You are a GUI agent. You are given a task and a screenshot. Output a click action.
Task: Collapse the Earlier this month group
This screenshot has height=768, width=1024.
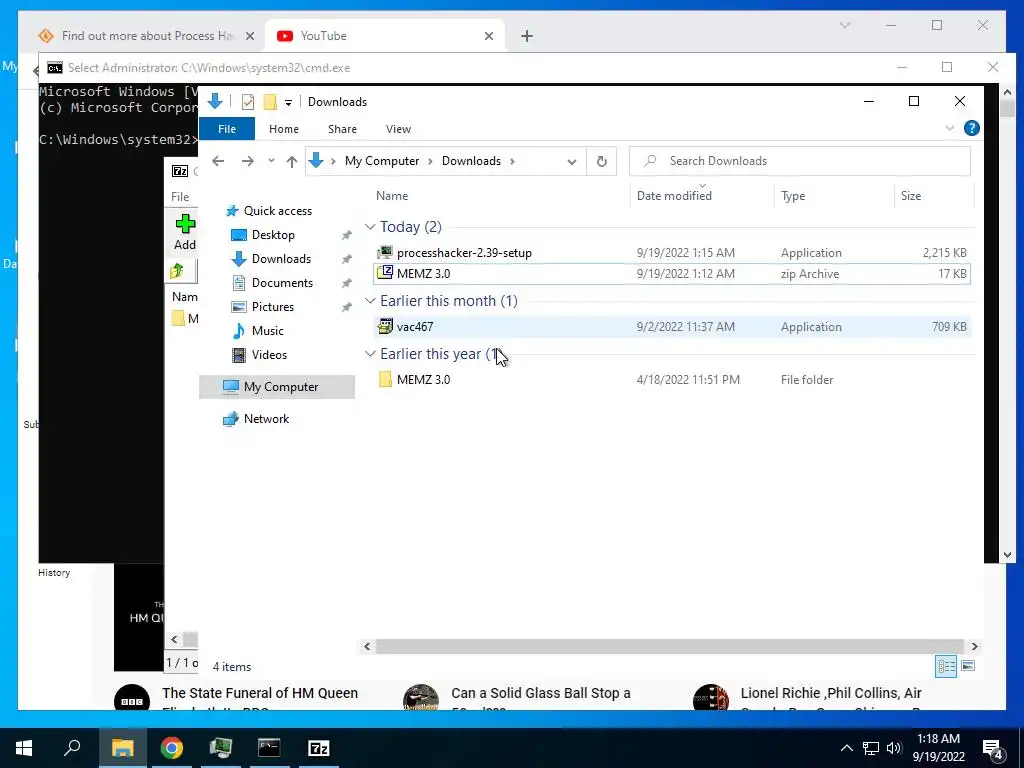pyautogui.click(x=370, y=300)
